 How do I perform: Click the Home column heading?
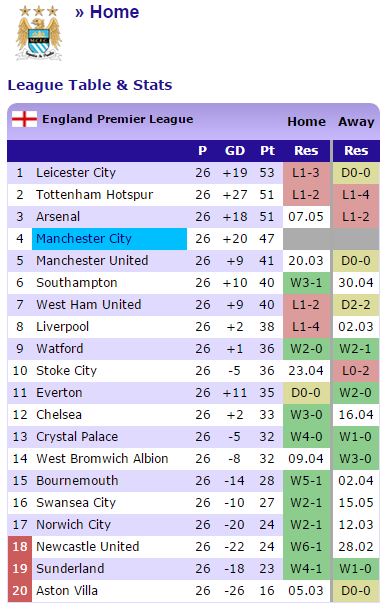coord(306,121)
